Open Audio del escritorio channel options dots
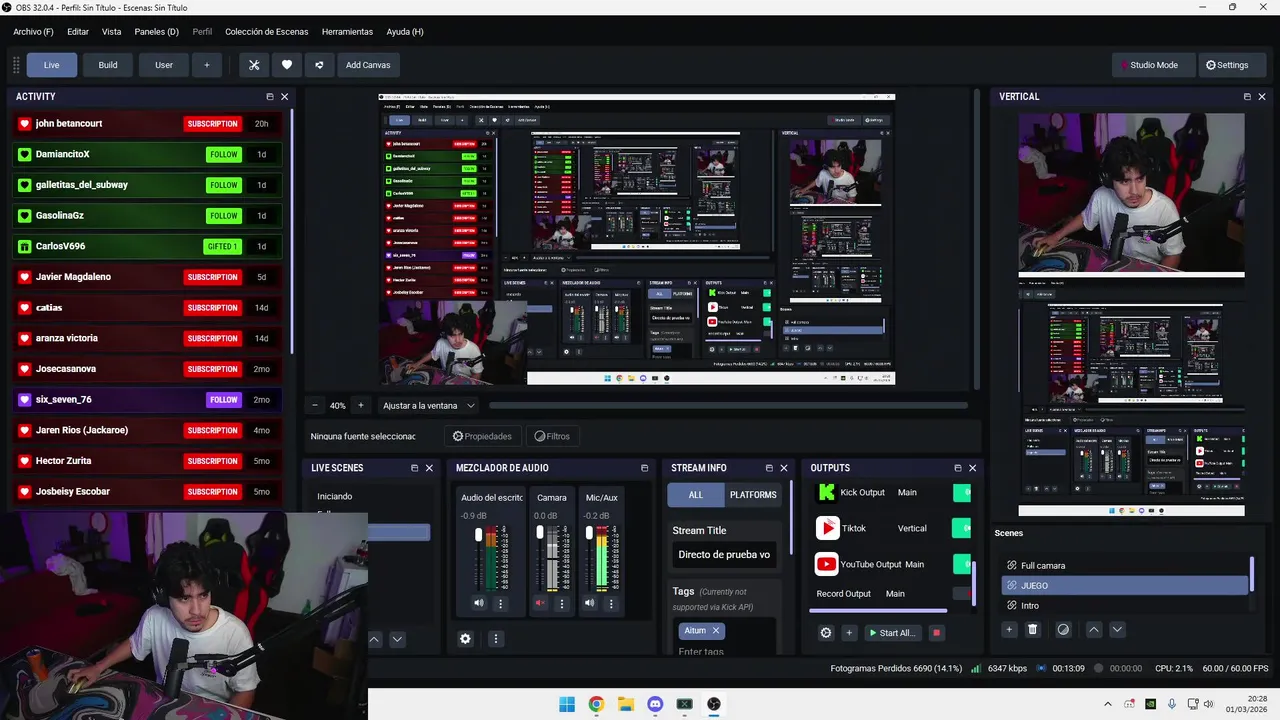This screenshot has height=720, width=1280. 501,603
